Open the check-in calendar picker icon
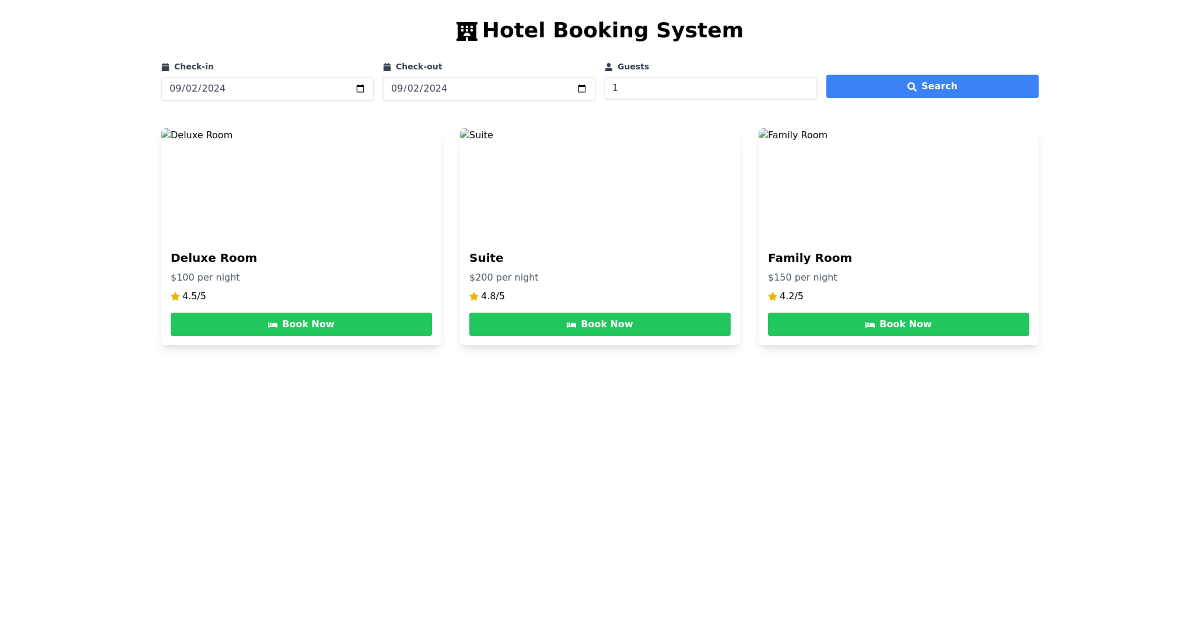The height and width of the screenshot is (630, 1200). pyautogui.click(x=359, y=88)
